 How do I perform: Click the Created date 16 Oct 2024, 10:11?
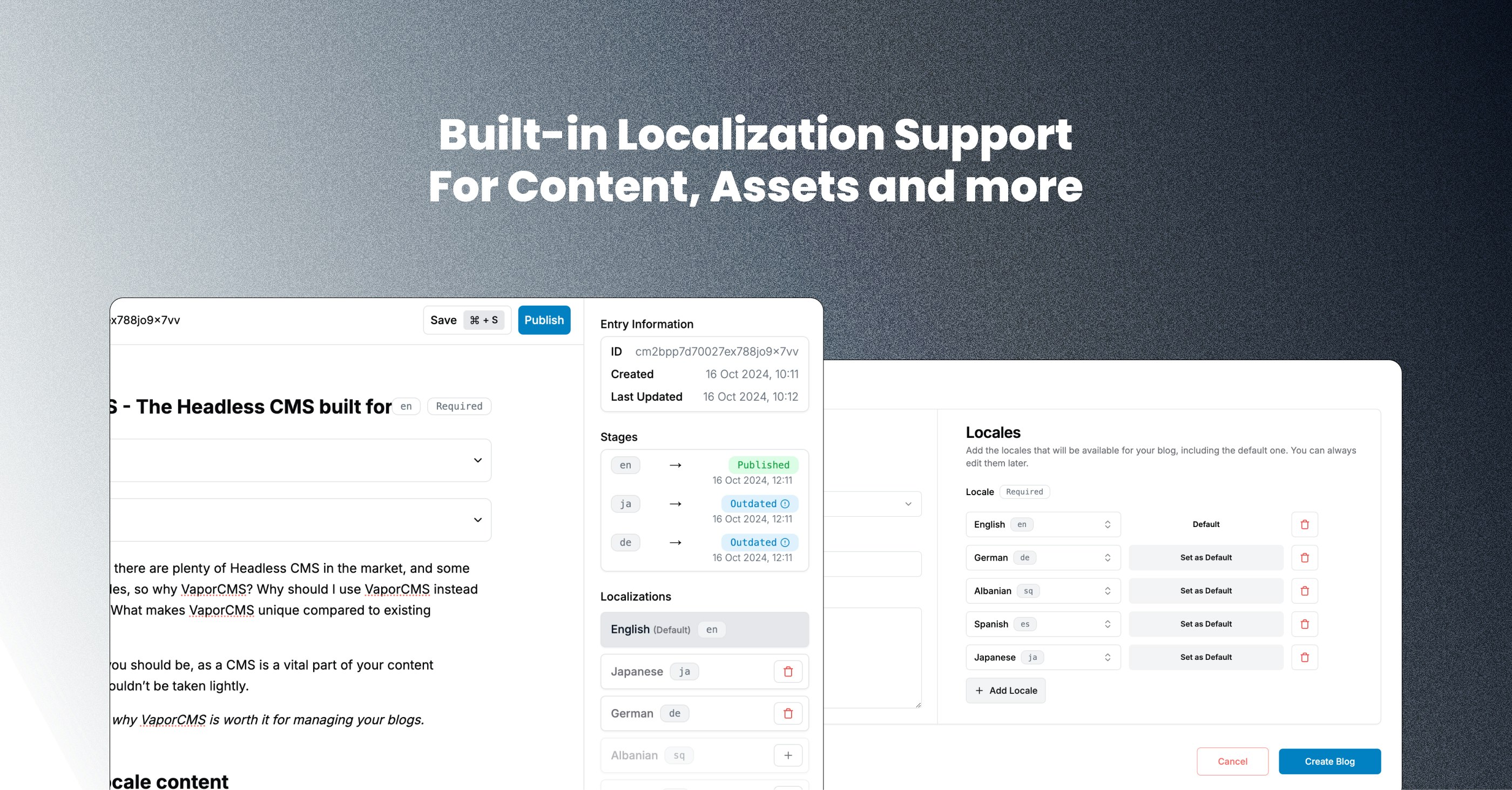click(x=752, y=374)
